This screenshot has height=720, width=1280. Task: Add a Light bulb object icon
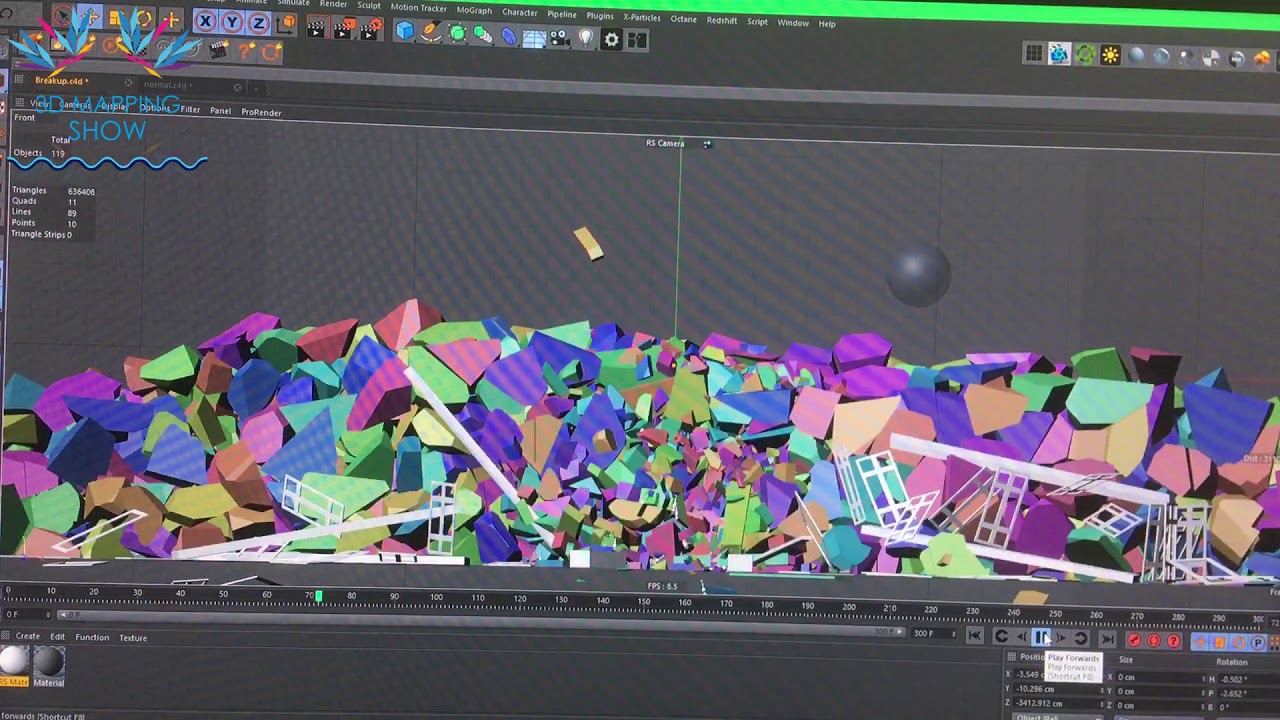586,38
